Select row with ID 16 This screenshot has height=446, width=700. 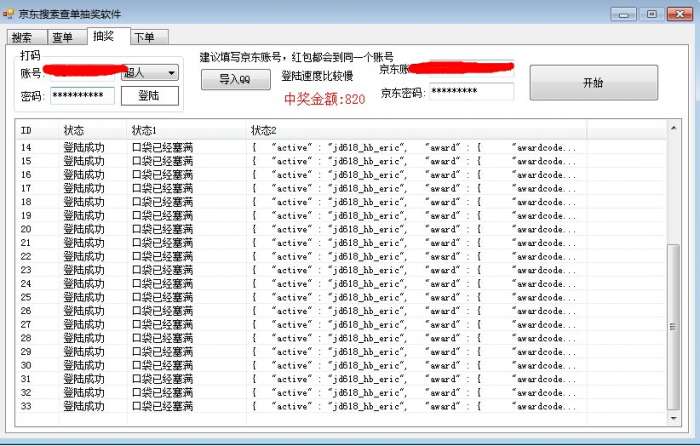click(341, 175)
